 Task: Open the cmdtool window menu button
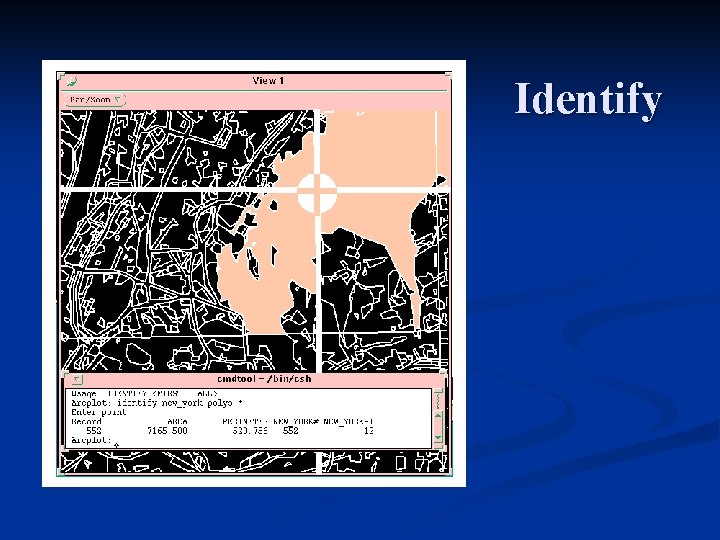77,379
